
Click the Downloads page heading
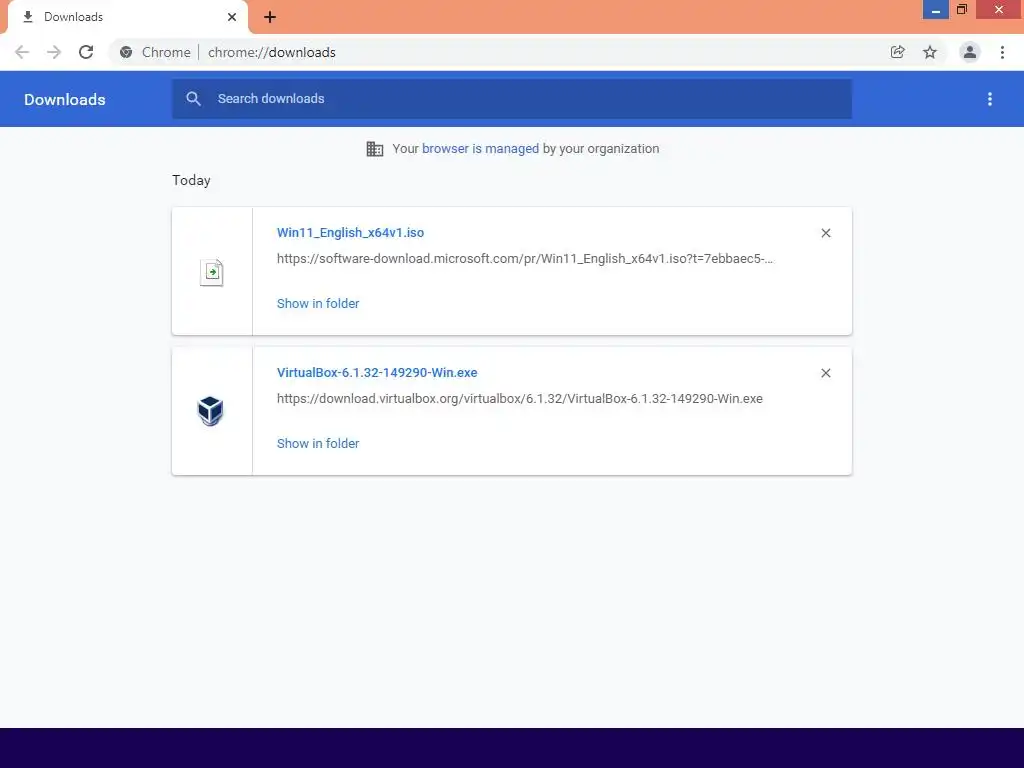(65, 99)
